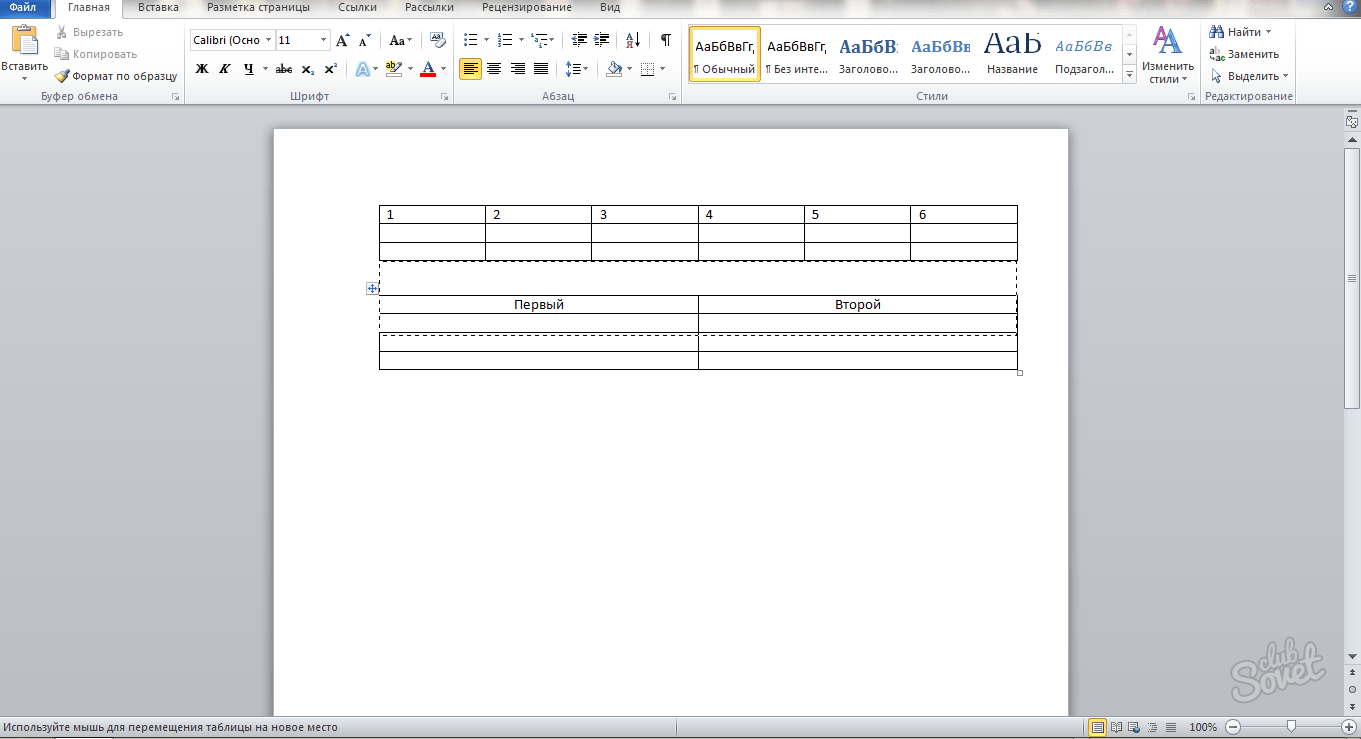Expand the Найти (Find) dropdown arrow
Screen dimensions: 1361x739
(1269, 32)
